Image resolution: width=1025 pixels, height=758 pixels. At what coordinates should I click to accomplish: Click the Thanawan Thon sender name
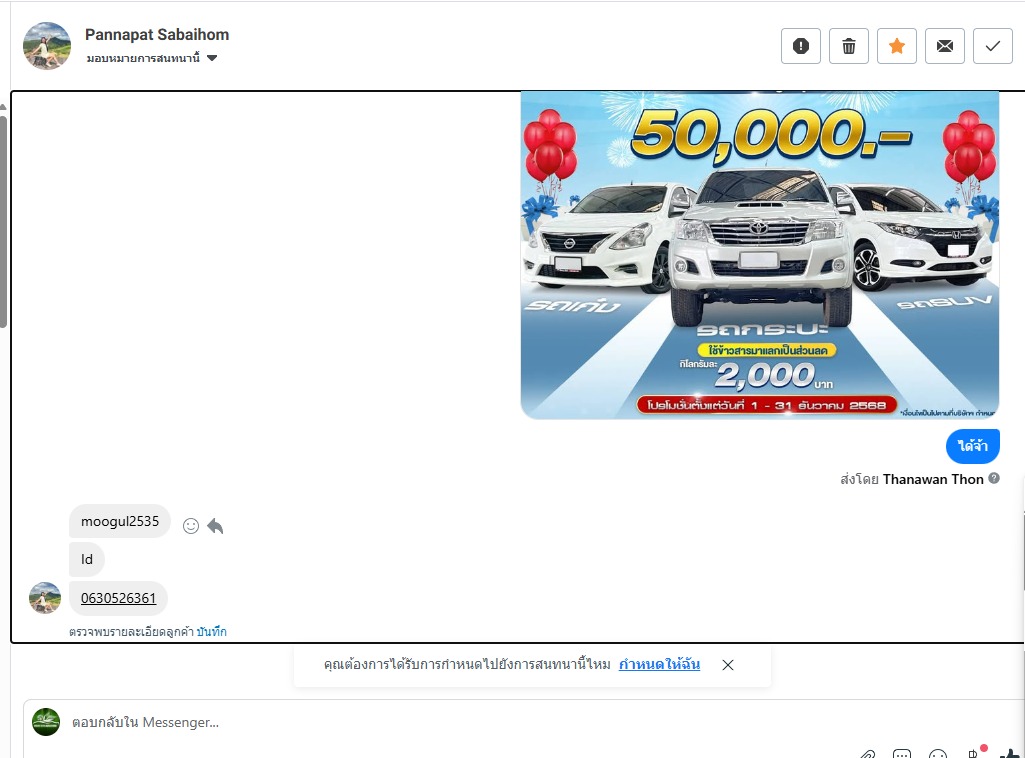click(933, 479)
